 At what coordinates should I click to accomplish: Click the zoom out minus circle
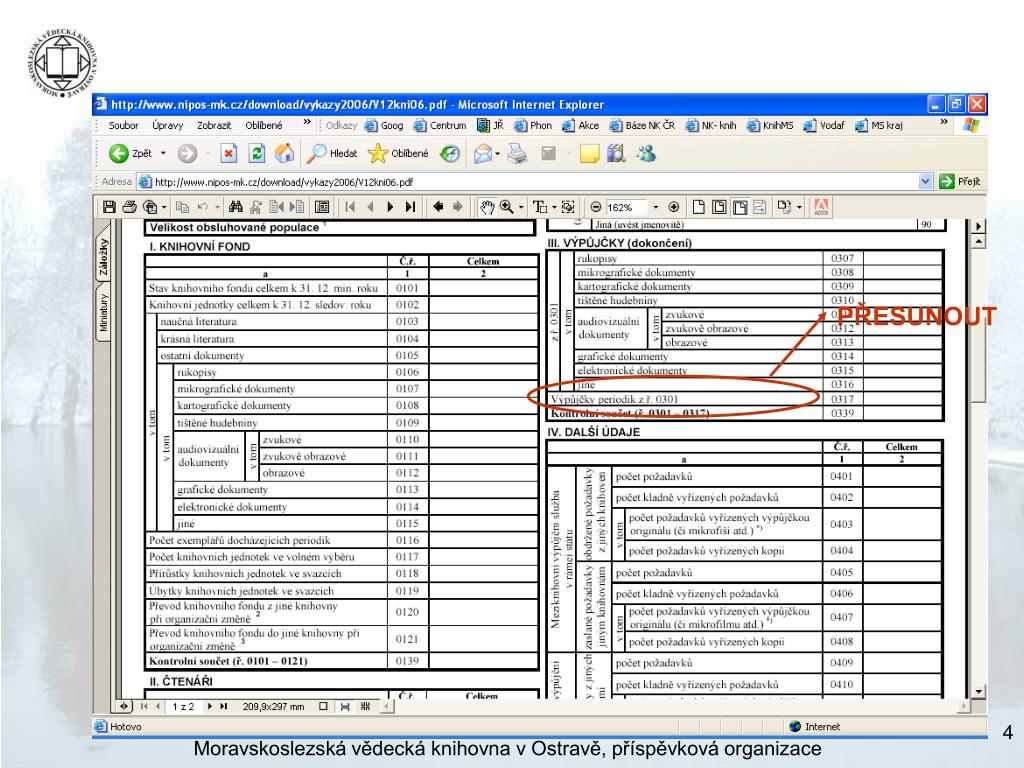click(596, 207)
